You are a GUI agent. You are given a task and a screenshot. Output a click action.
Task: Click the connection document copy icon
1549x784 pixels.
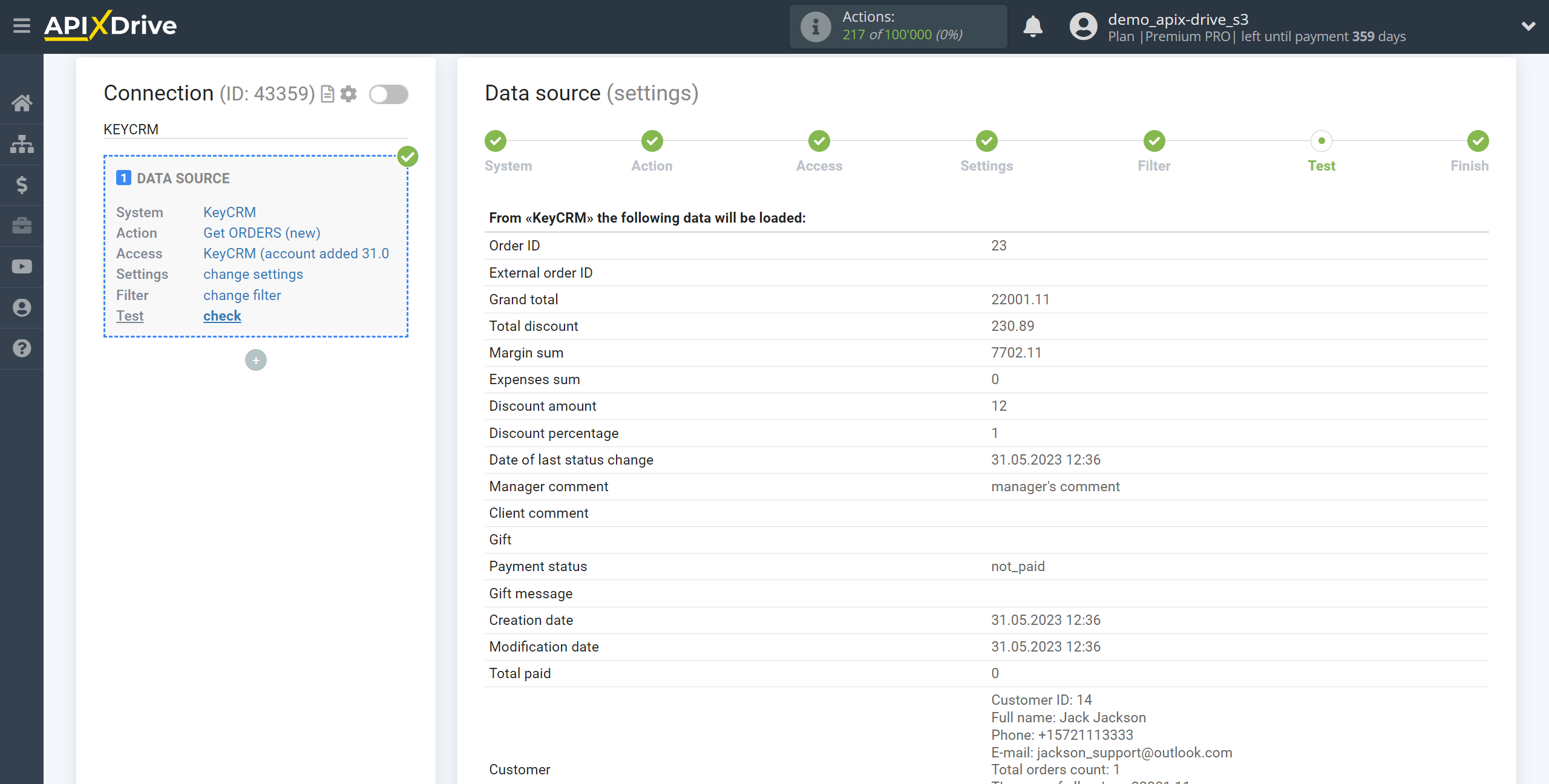[327, 94]
